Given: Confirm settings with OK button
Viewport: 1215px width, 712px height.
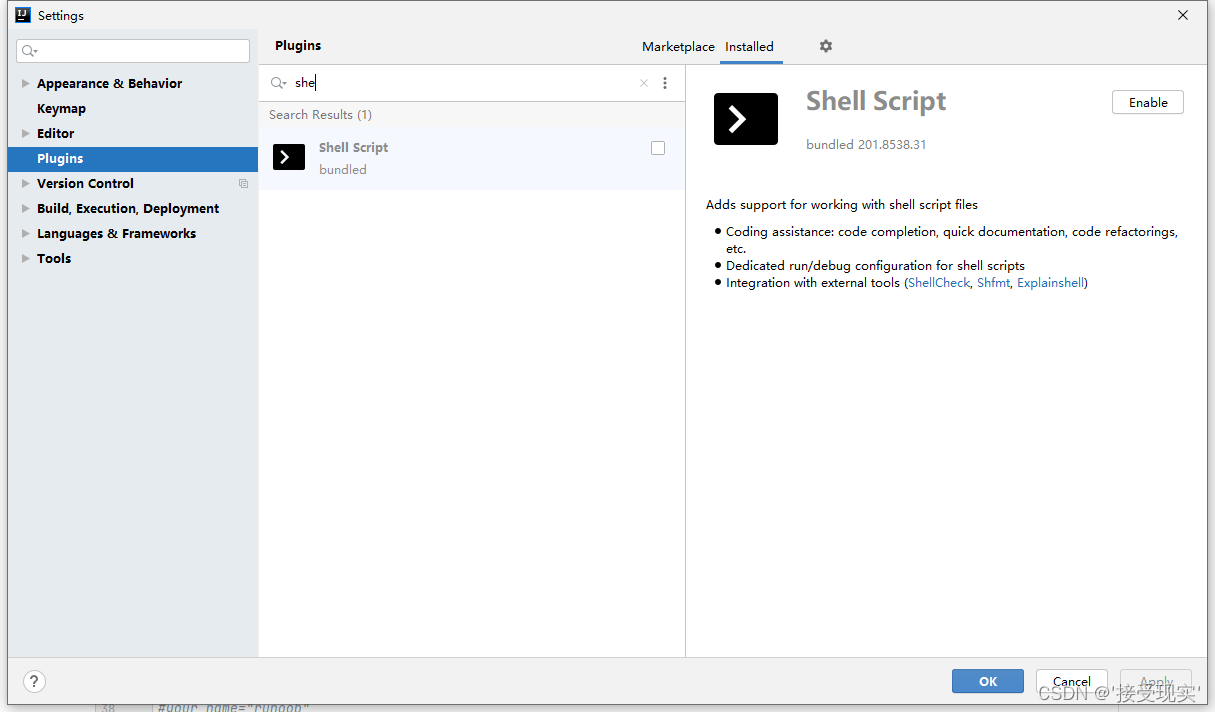Looking at the screenshot, I should (988, 681).
